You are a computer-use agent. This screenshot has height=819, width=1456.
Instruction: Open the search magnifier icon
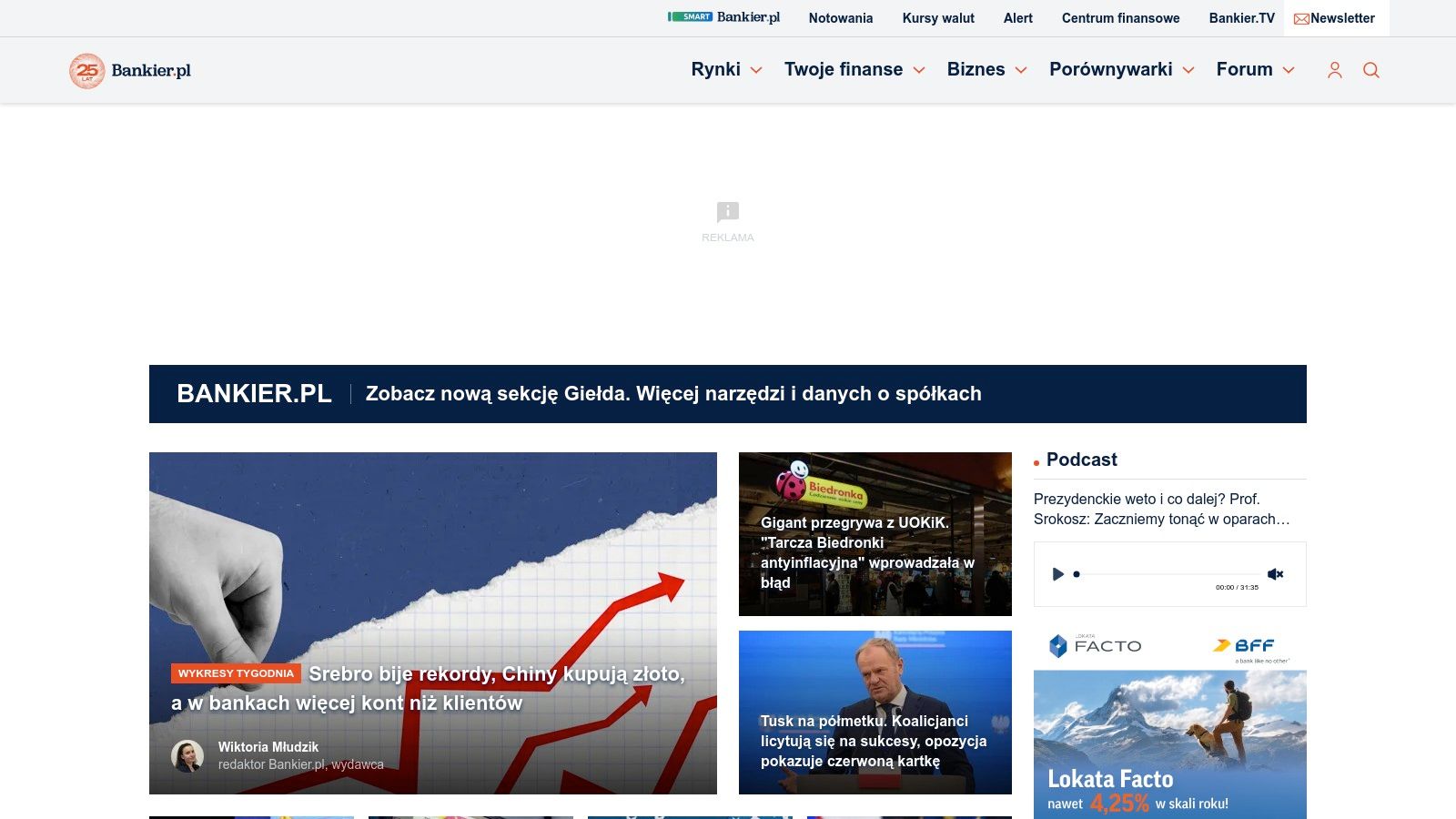pos(1371,70)
